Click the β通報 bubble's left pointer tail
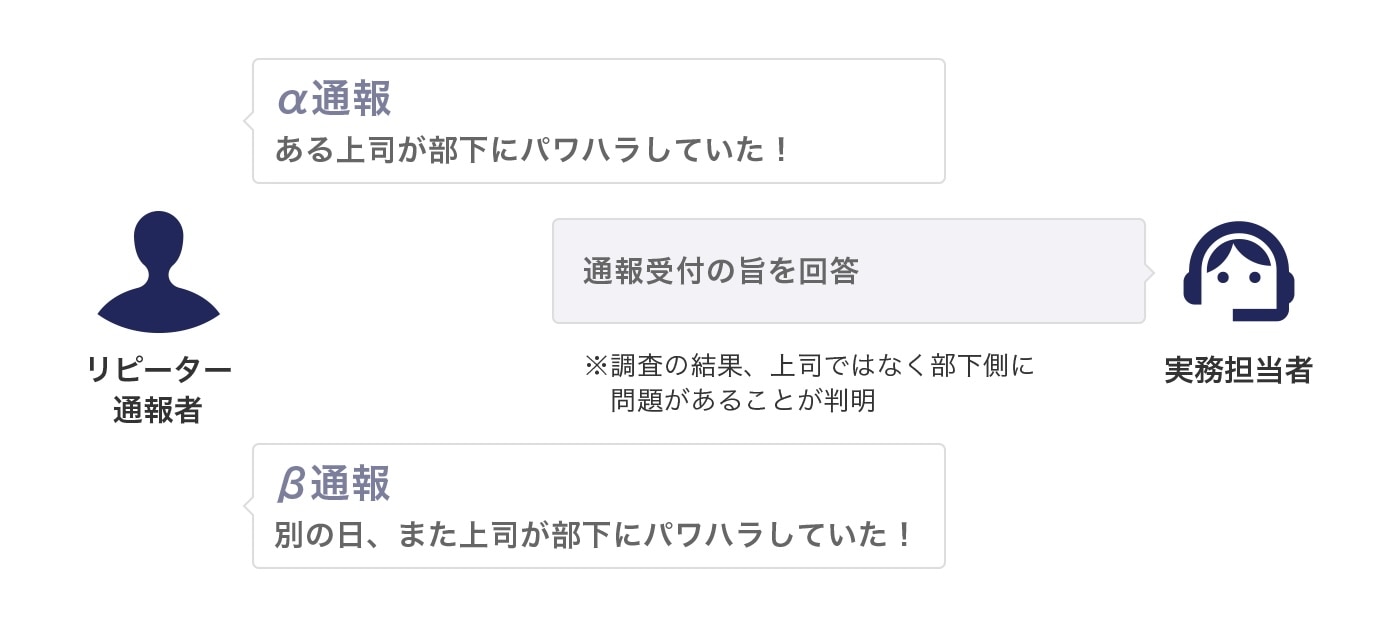The height and width of the screenshot is (625, 1387). [248, 506]
